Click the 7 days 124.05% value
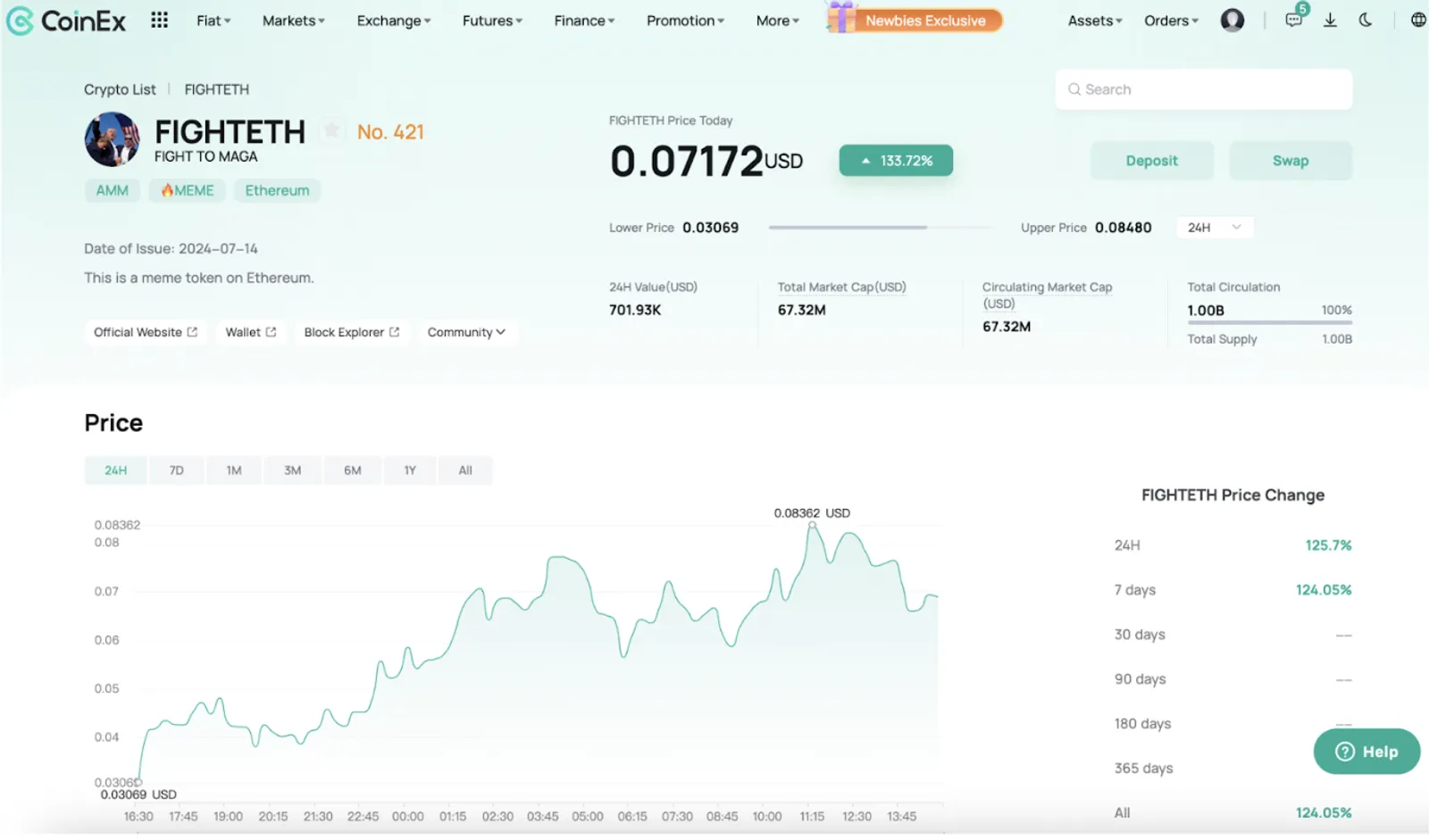The height and width of the screenshot is (840, 1429). click(x=1324, y=590)
